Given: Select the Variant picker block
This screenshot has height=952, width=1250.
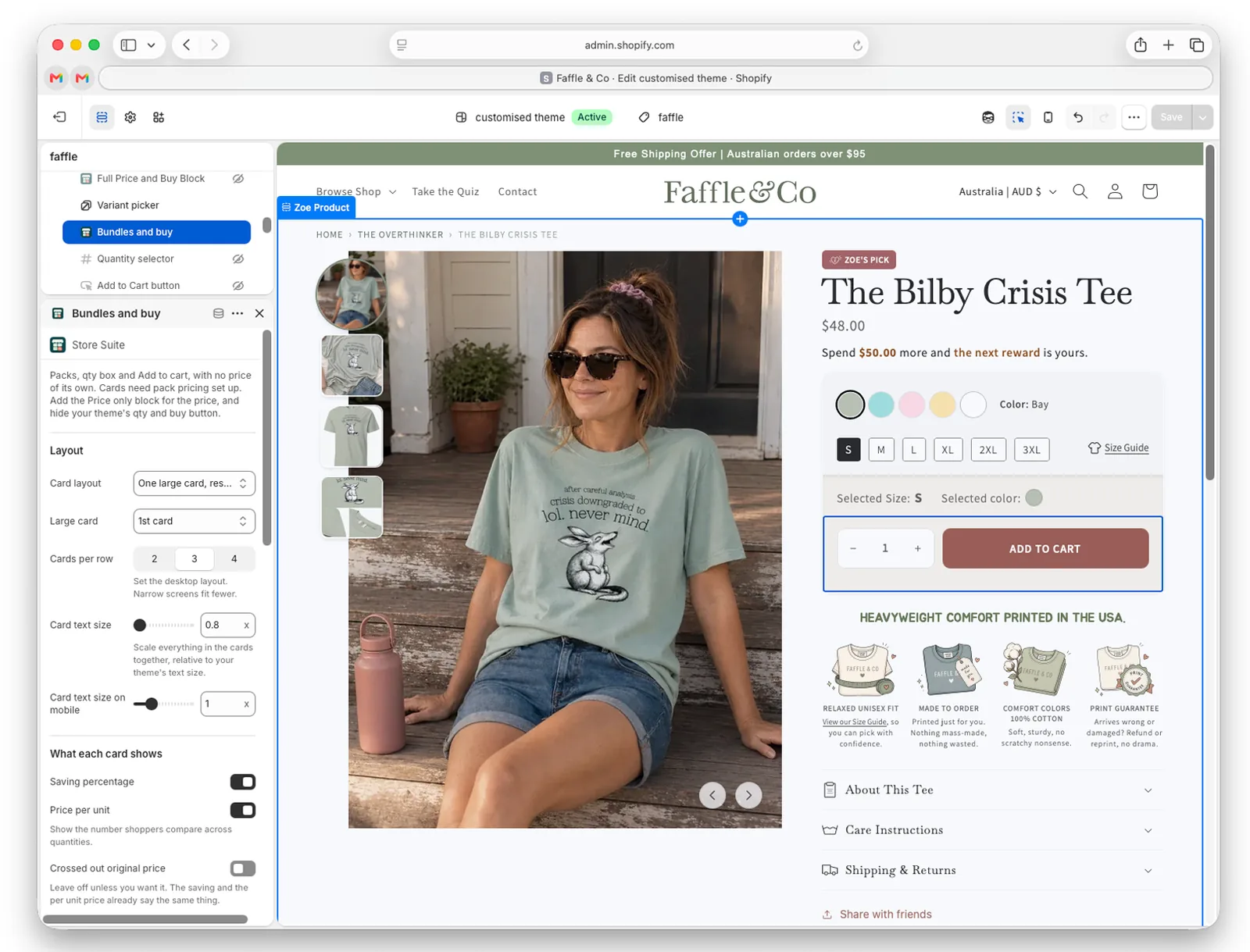Looking at the screenshot, I should [x=156, y=205].
